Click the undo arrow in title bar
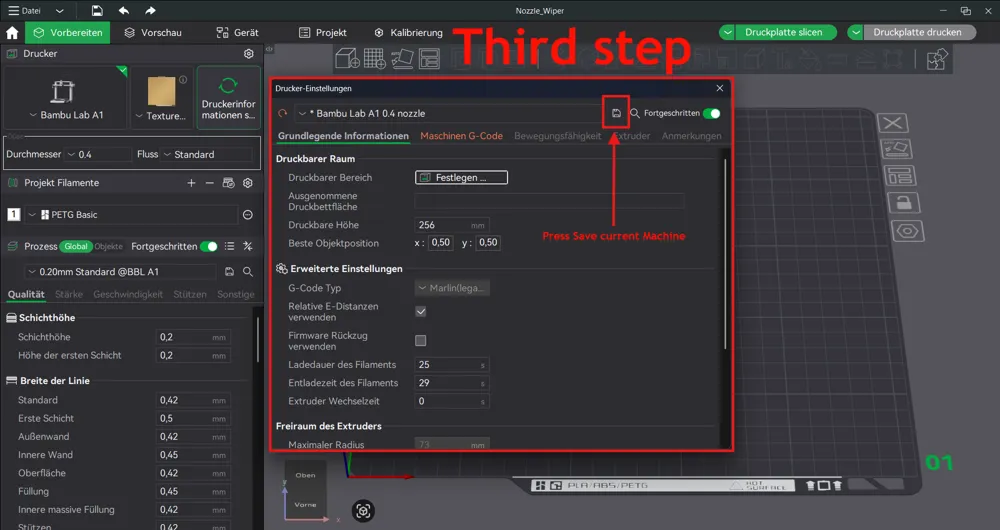 coord(124,11)
